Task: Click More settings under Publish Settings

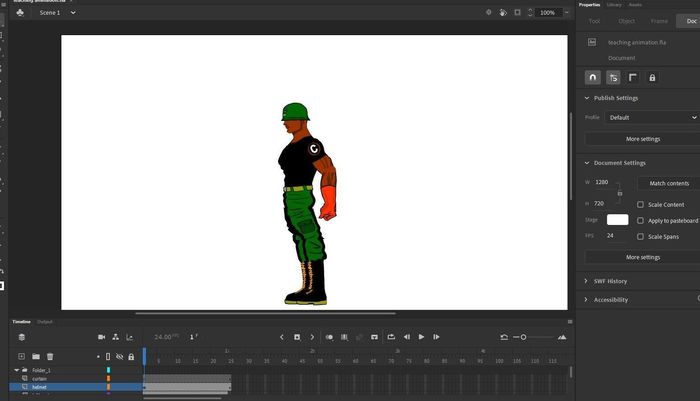Action: pos(643,139)
